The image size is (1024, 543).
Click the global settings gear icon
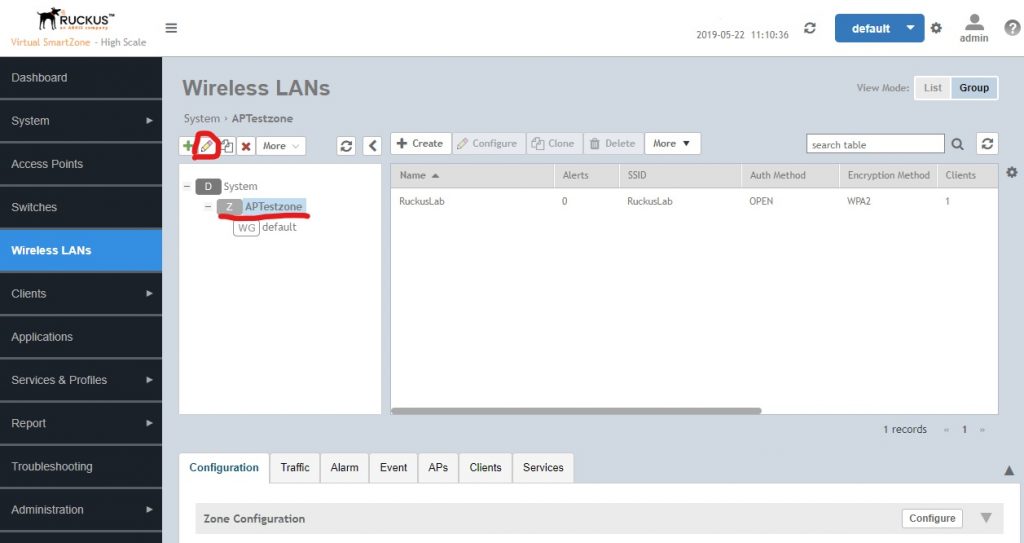pyautogui.click(x=936, y=28)
